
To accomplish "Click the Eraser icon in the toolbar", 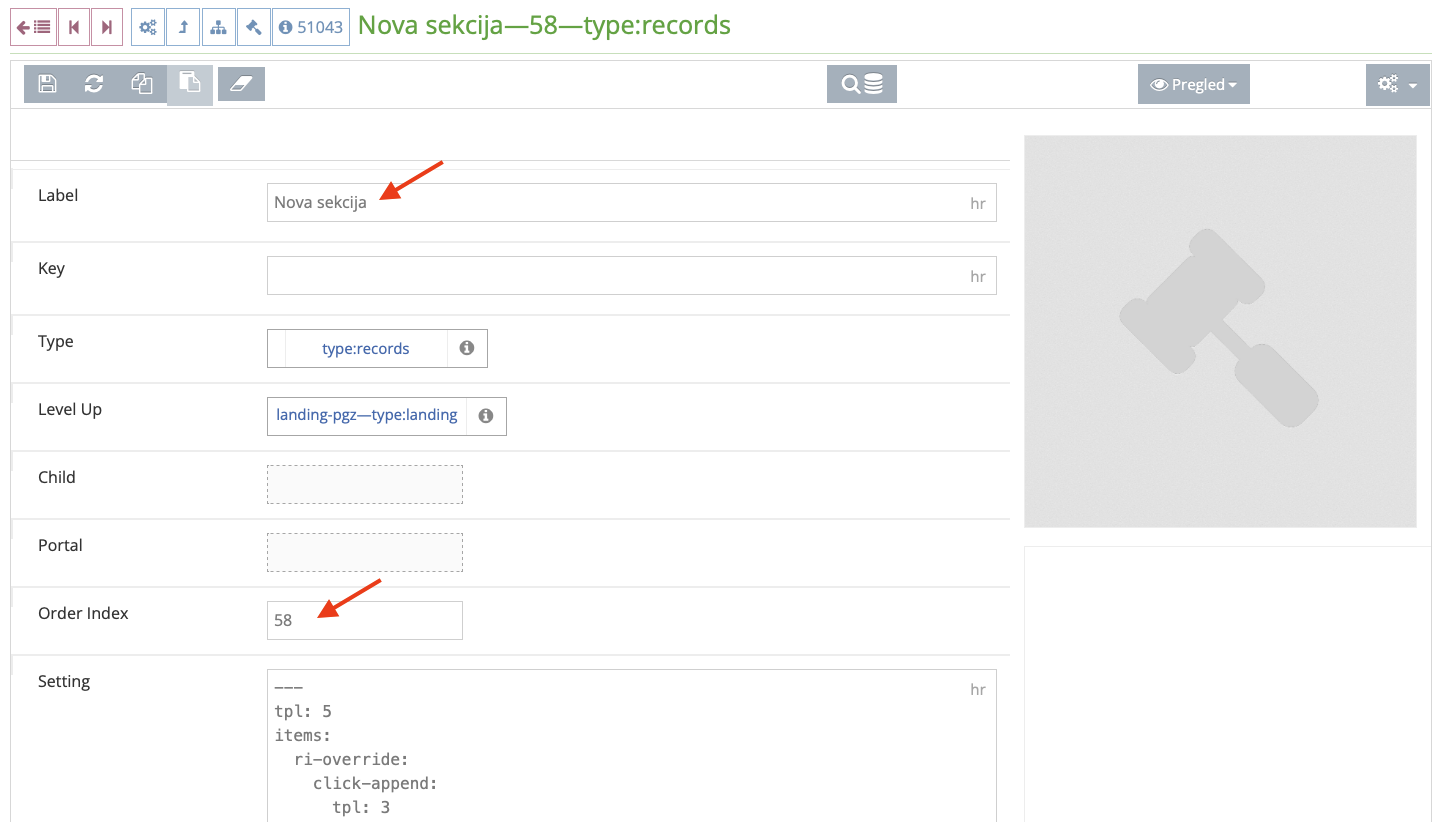I will coord(241,84).
